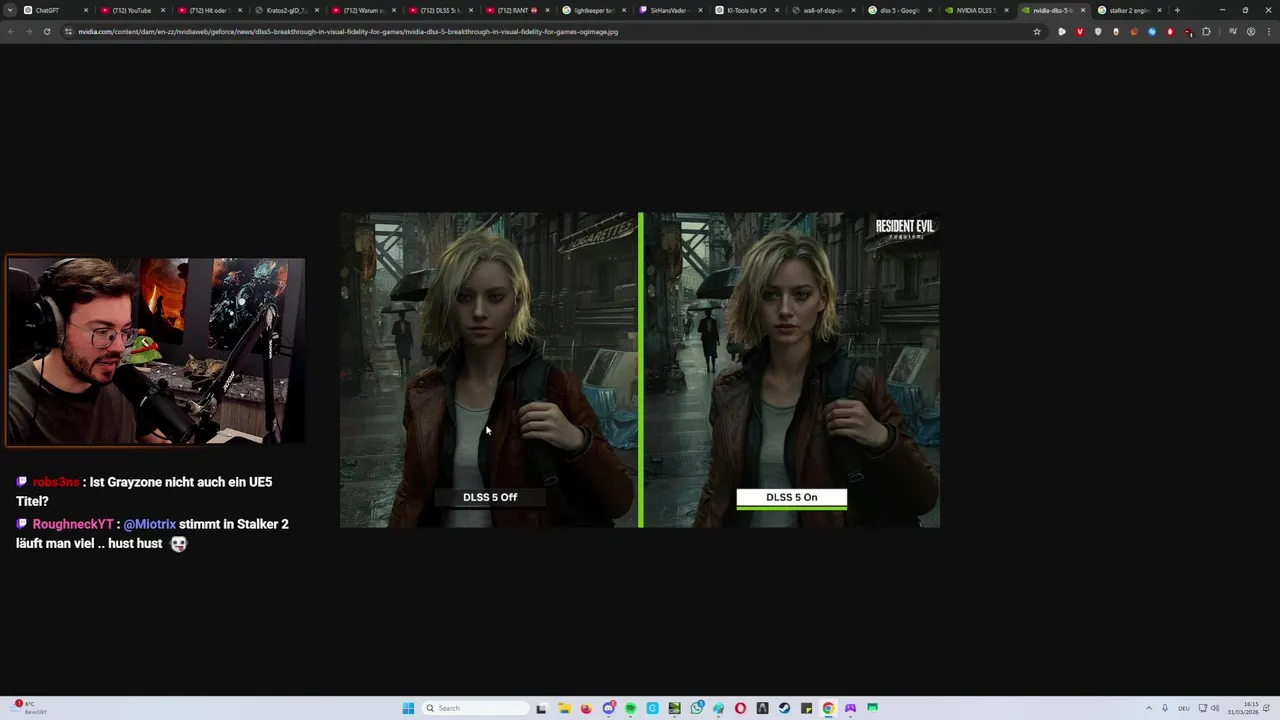This screenshot has width=1280, height=720.
Task: Click the red V extension icon
Action: pyautogui.click(x=1080, y=32)
